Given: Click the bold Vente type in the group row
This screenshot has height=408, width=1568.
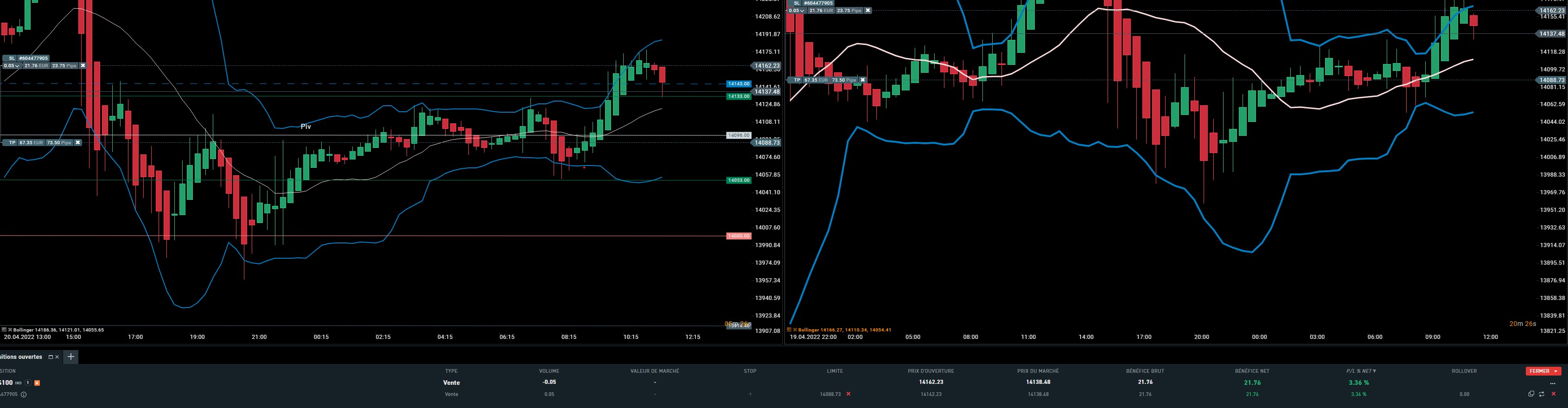Looking at the screenshot, I should [x=451, y=383].
